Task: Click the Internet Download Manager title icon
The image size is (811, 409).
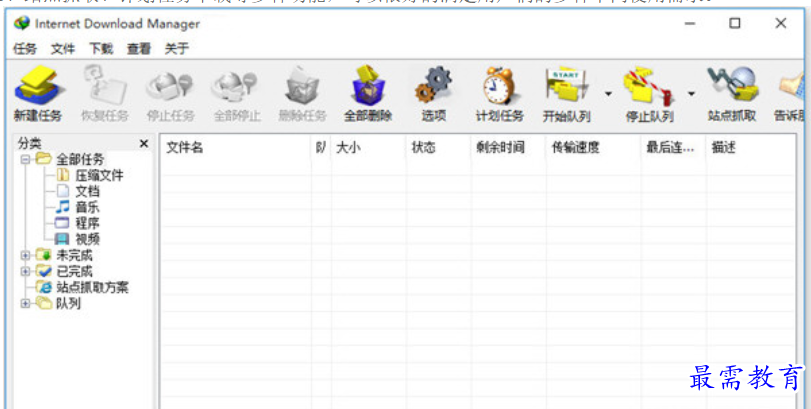Action: click(x=22, y=23)
